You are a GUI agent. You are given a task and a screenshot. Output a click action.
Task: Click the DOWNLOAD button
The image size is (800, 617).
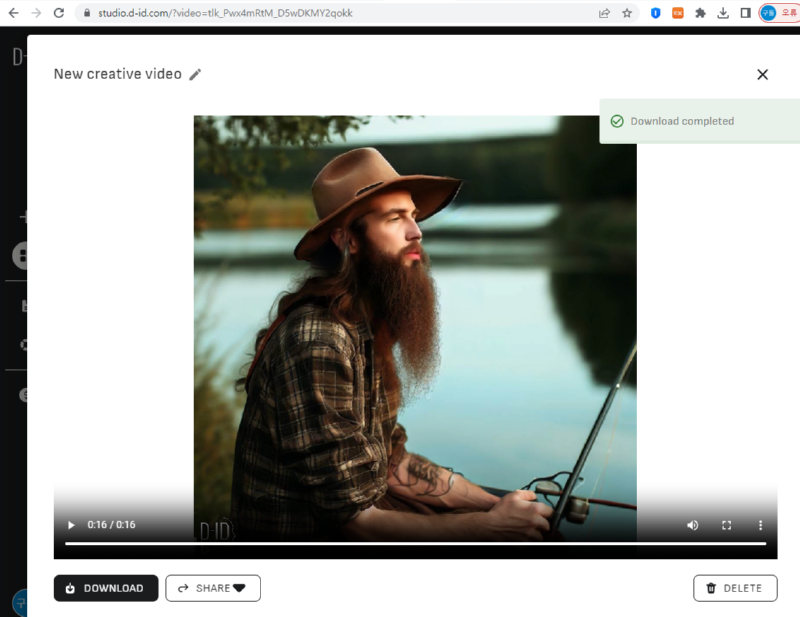click(106, 588)
